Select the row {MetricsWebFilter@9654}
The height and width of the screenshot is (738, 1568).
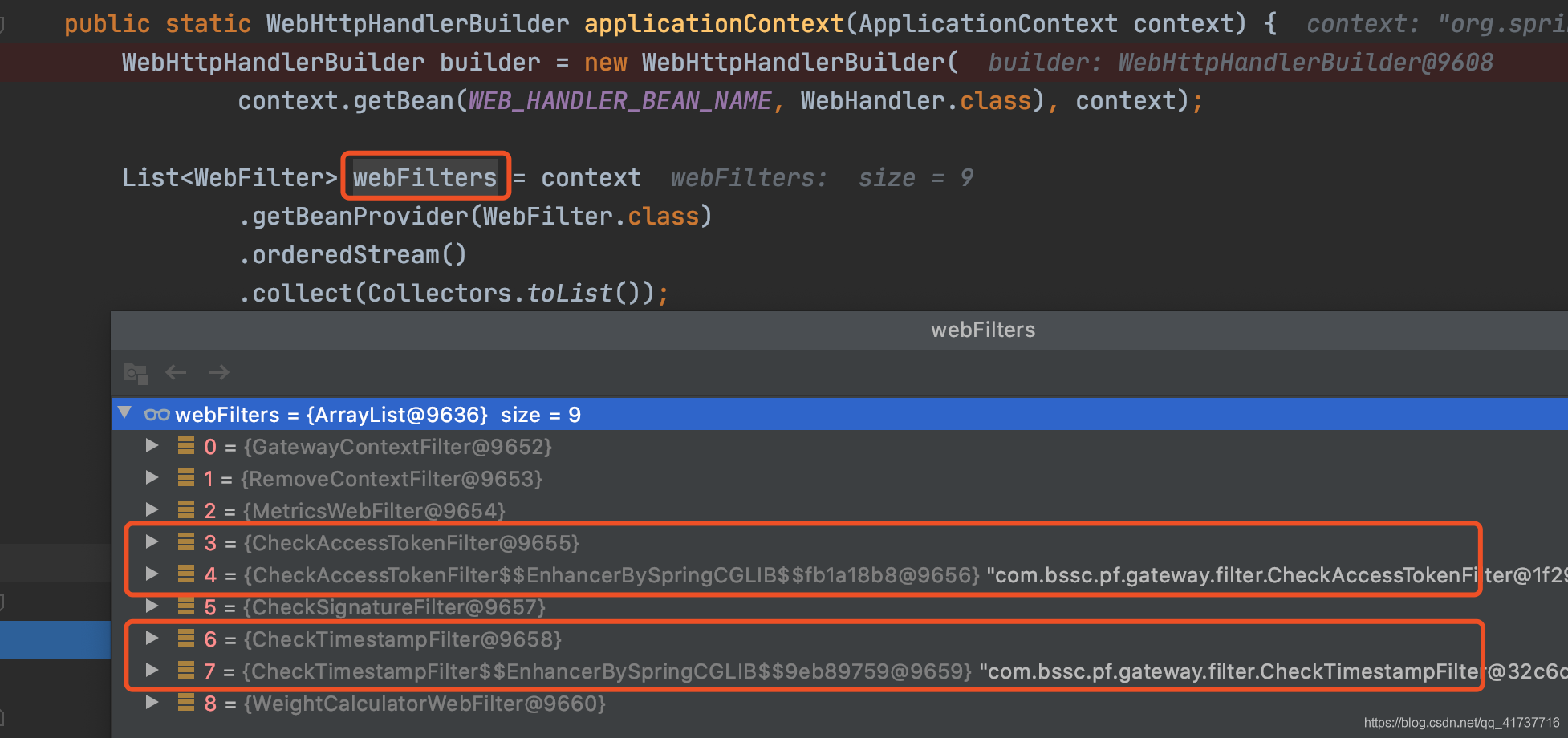pyautogui.click(x=840, y=510)
